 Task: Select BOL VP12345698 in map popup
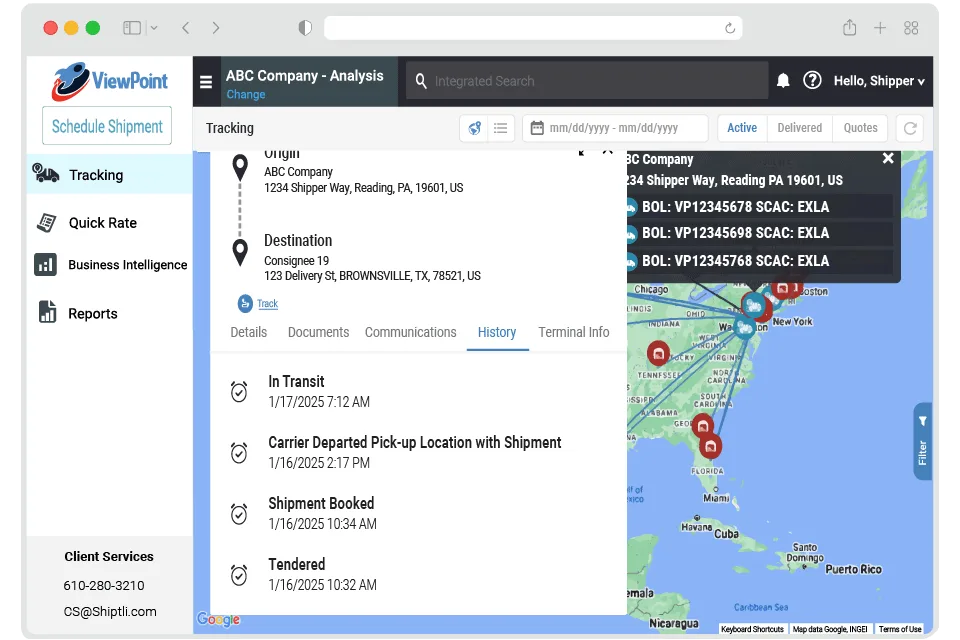[x=735, y=233]
